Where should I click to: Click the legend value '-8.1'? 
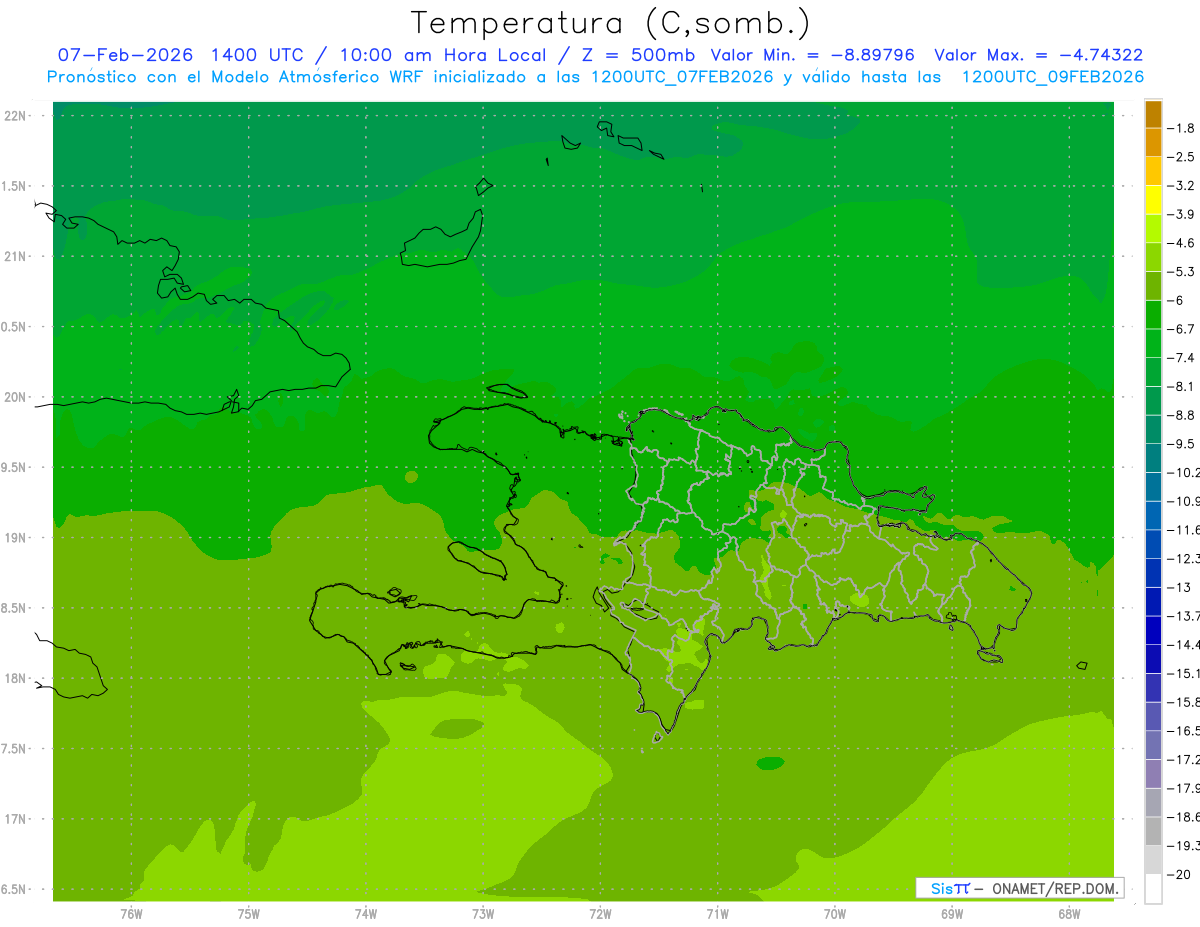[x=1182, y=386]
